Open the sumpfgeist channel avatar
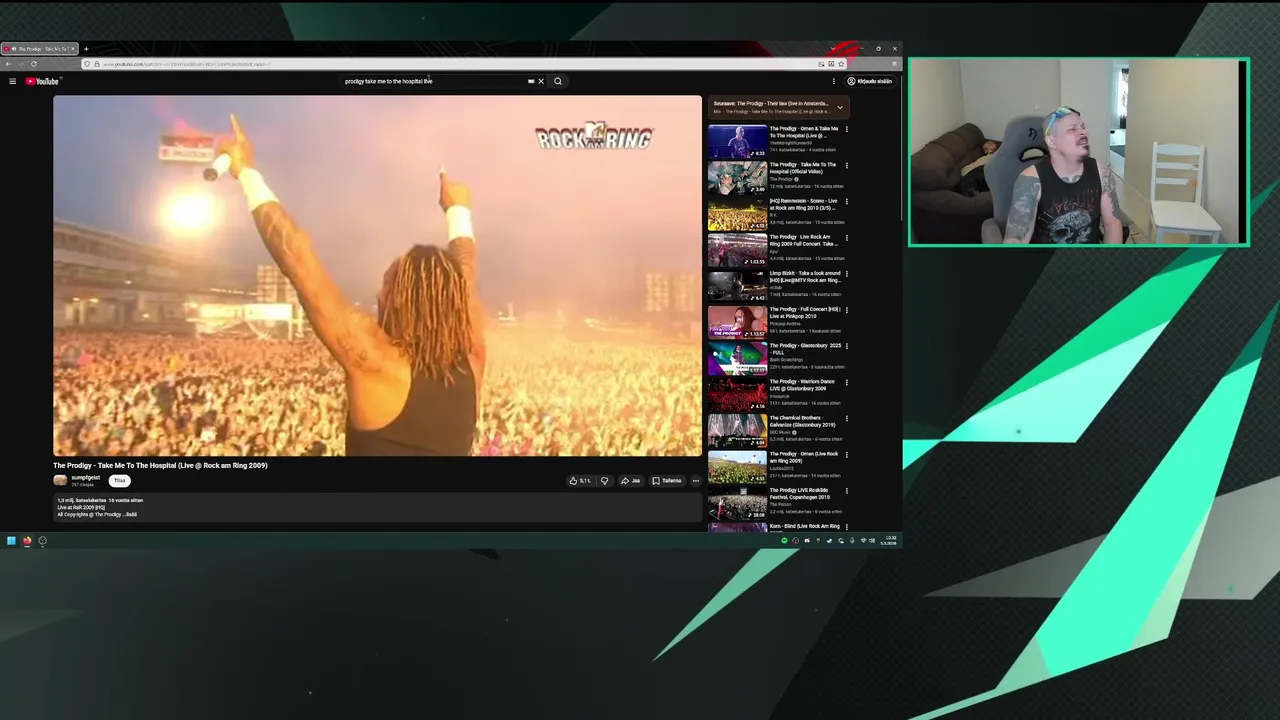 click(60, 481)
